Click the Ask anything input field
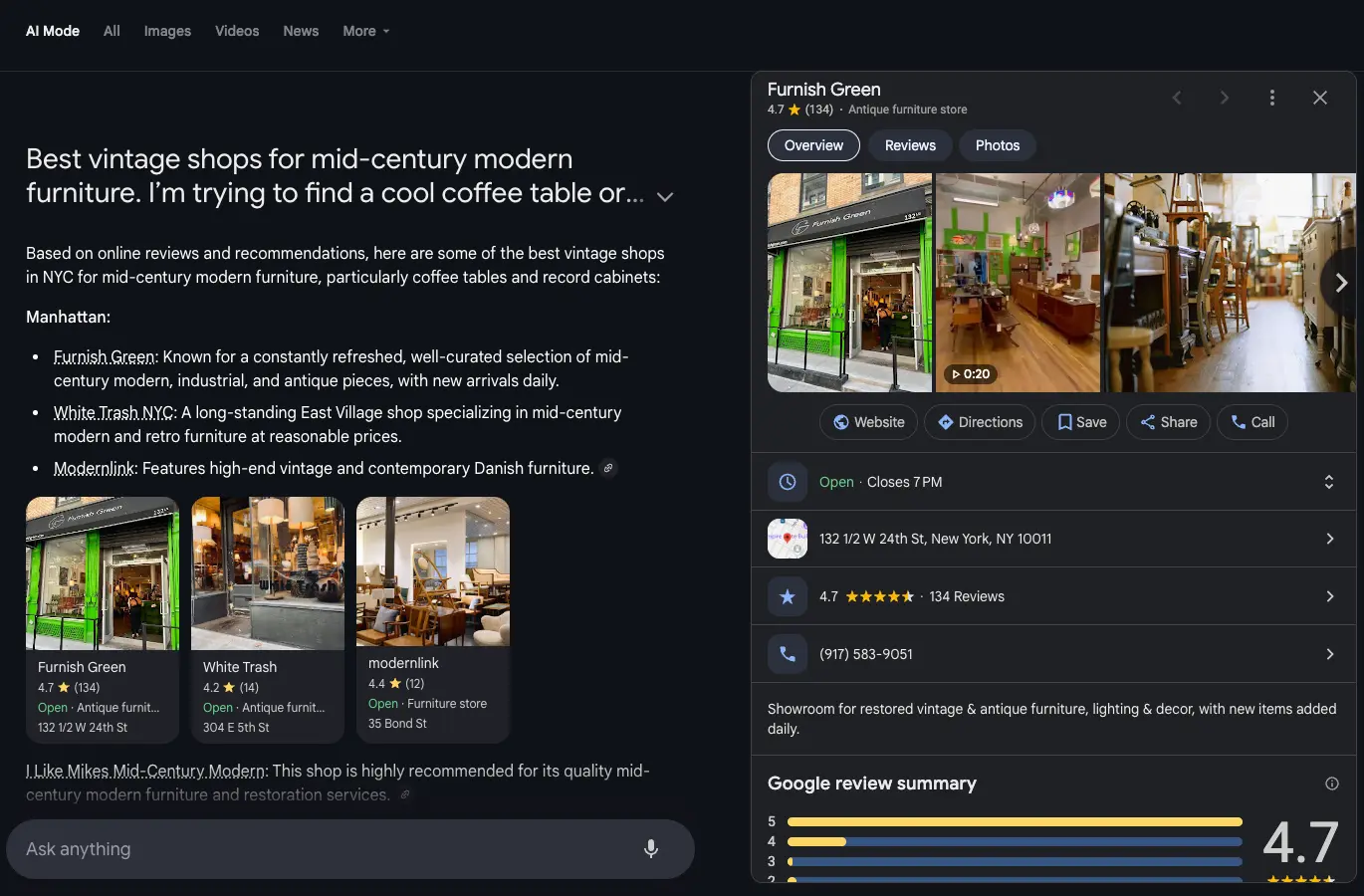This screenshot has width=1364, height=896. tap(350, 849)
